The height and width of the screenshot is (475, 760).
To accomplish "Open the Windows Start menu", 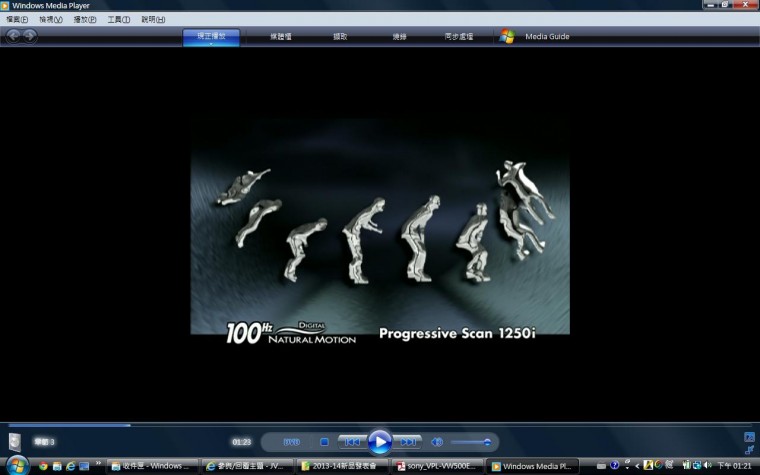I will tap(16, 465).
